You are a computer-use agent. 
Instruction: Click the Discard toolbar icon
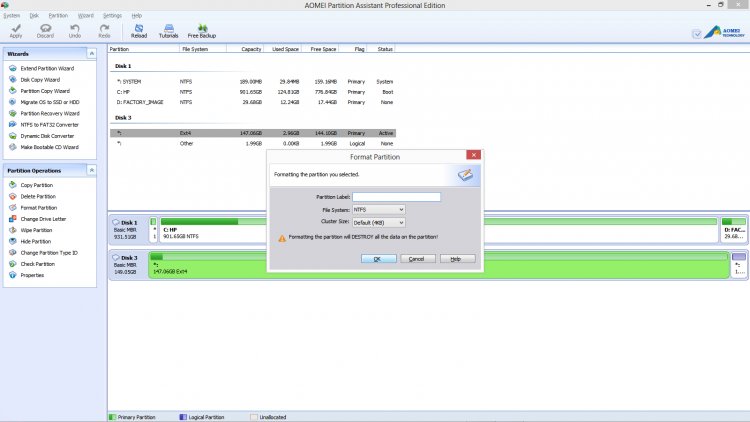(45, 31)
